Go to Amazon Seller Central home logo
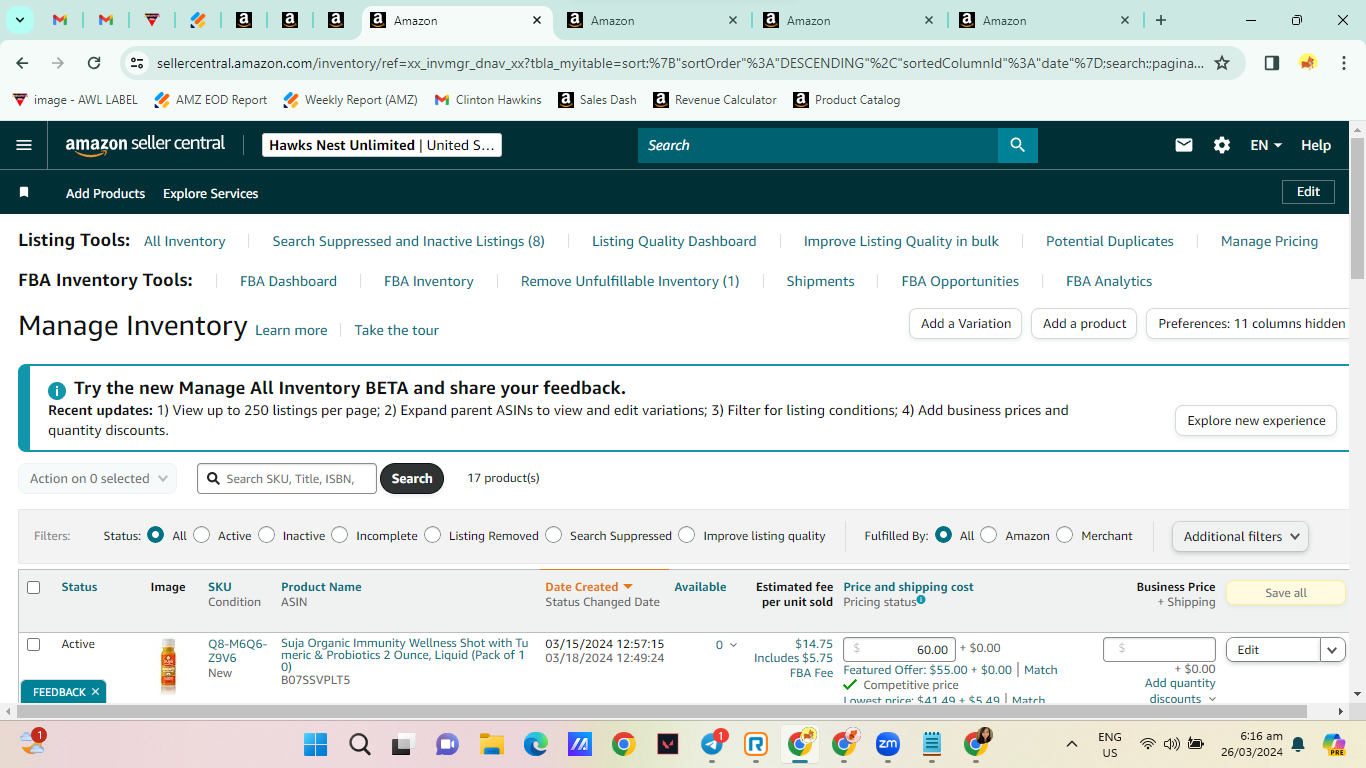 click(x=146, y=145)
